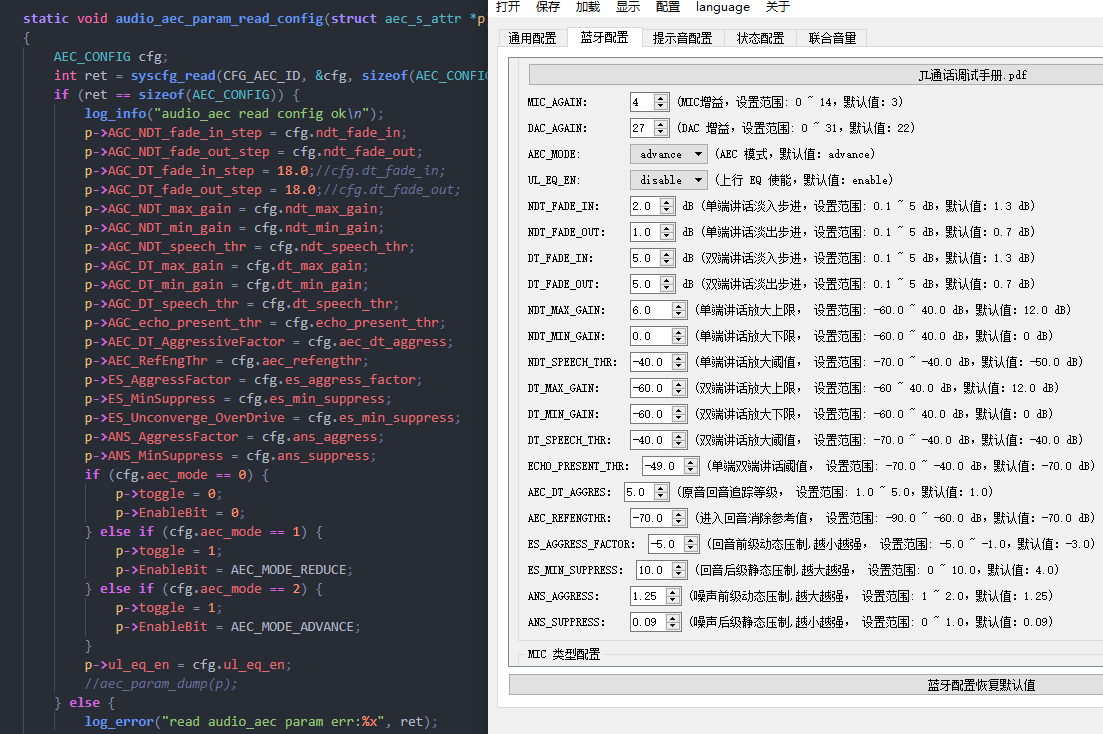Viewport: 1103px width, 734px height.
Task: Click the log_info "audio_aec read config ok" line
Action: (234, 113)
